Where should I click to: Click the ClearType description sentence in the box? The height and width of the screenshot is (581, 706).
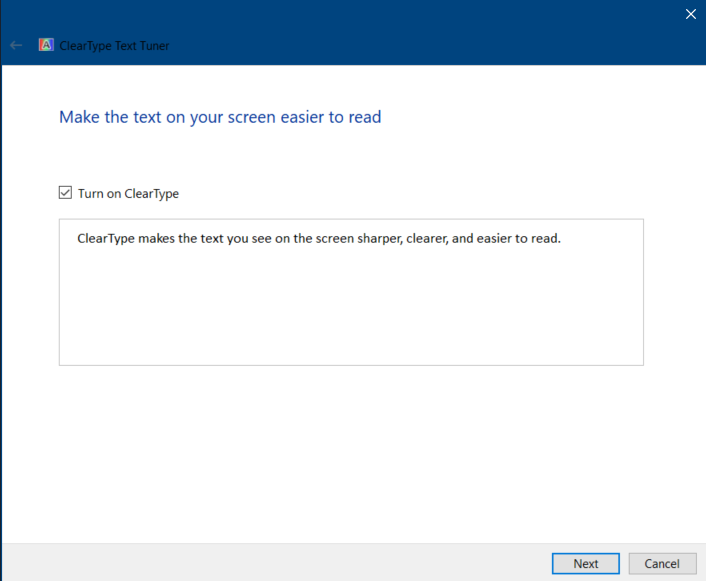pos(319,238)
